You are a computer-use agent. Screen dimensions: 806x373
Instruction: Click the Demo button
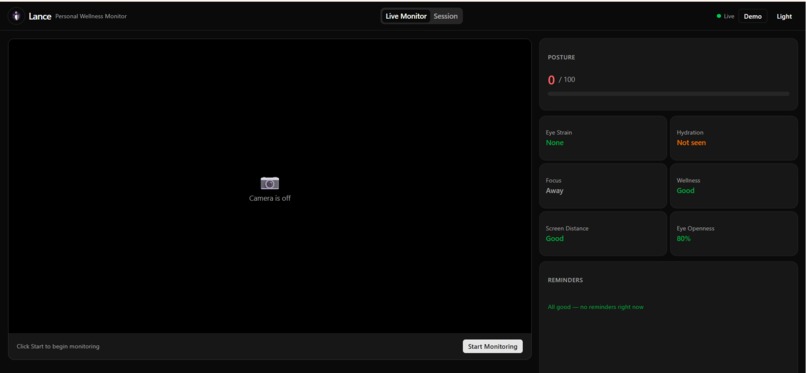(753, 16)
